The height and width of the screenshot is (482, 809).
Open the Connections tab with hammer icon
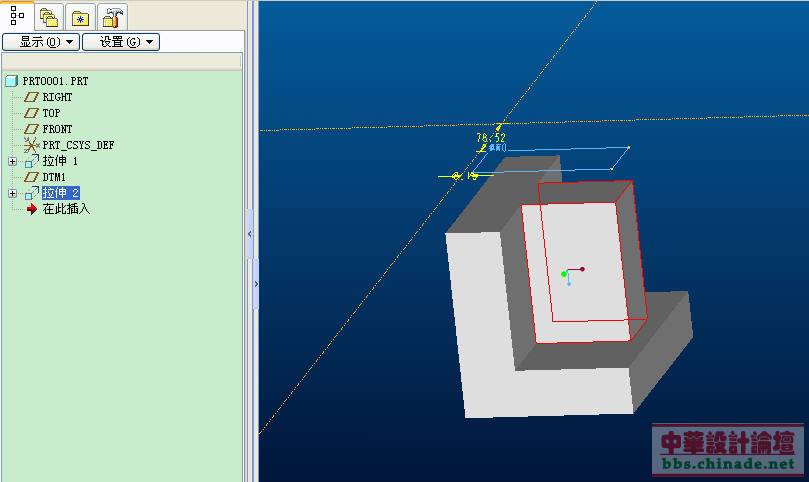point(112,18)
